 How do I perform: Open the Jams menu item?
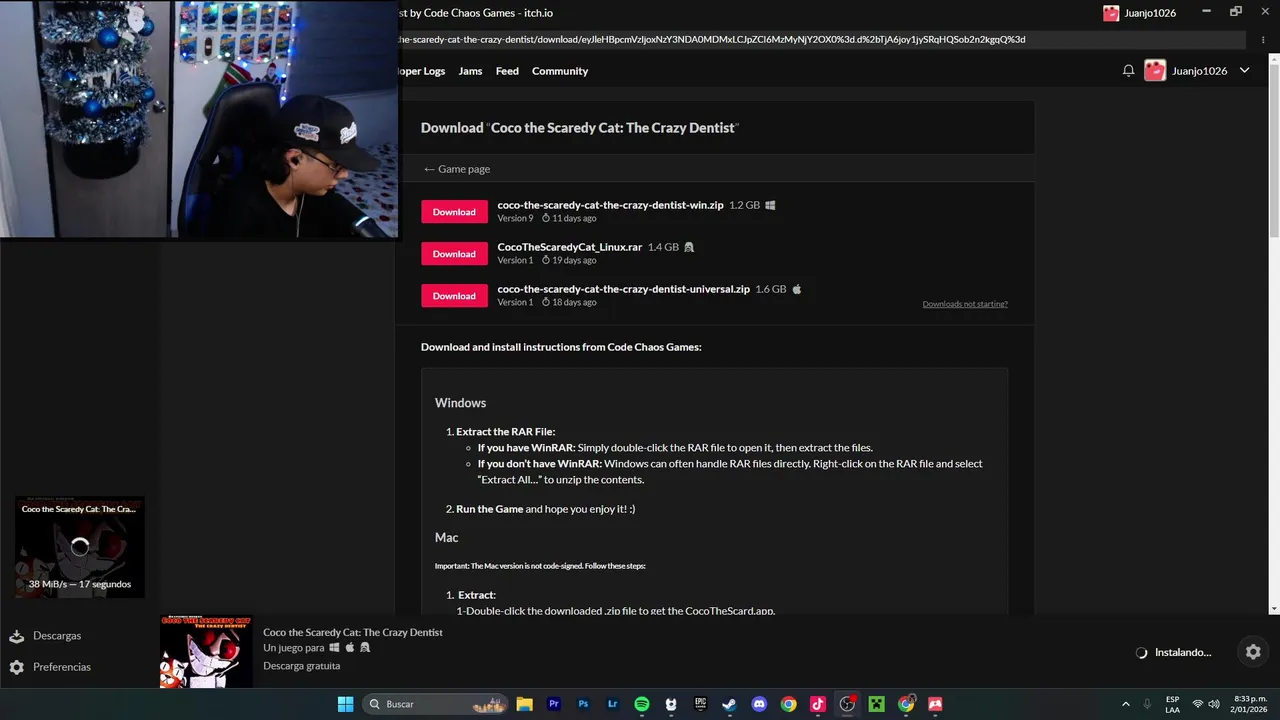pyautogui.click(x=470, y=71)
